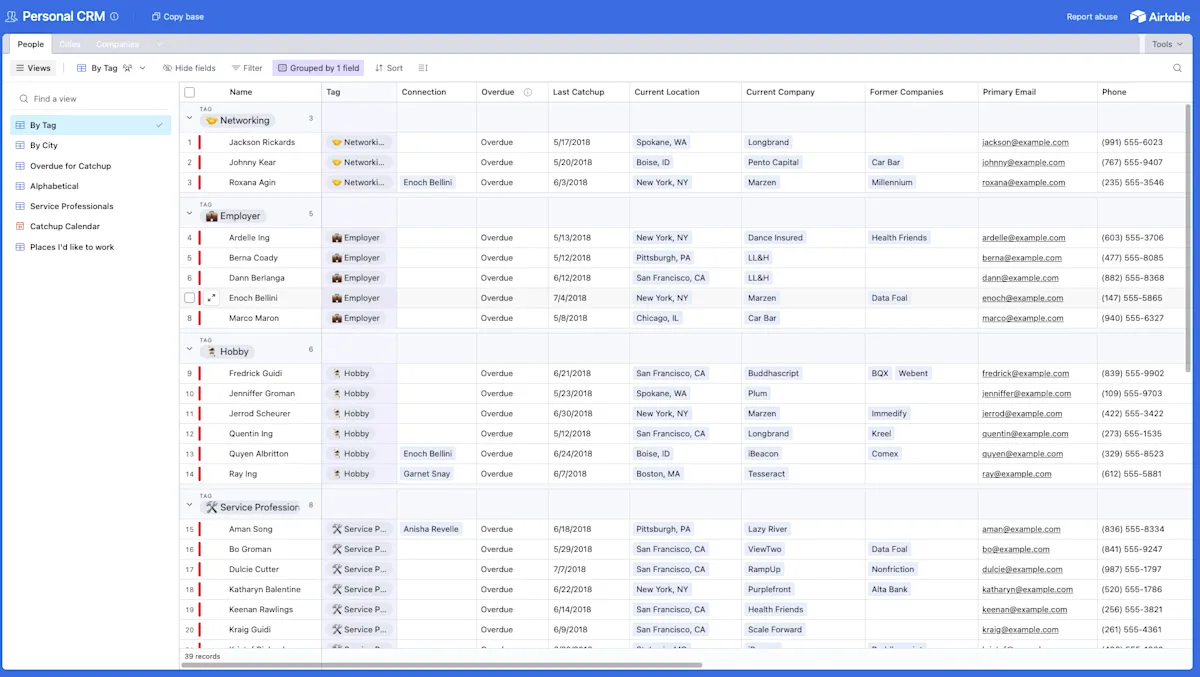
Task: Collapse the Hobby group chevron
Action: tap(189, 349)
